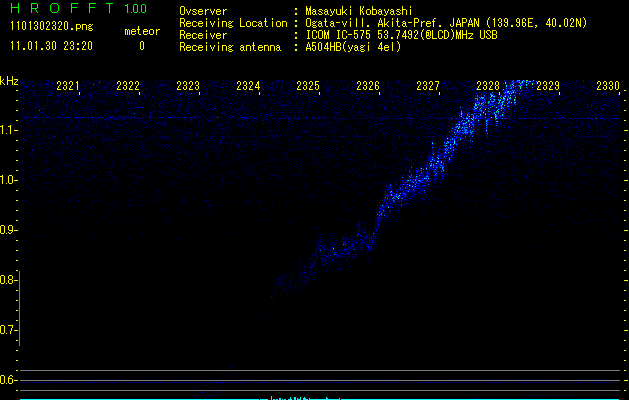Click the Receiving Location label
The width and height of the screenshot is (629, 400).
(233, 23)
